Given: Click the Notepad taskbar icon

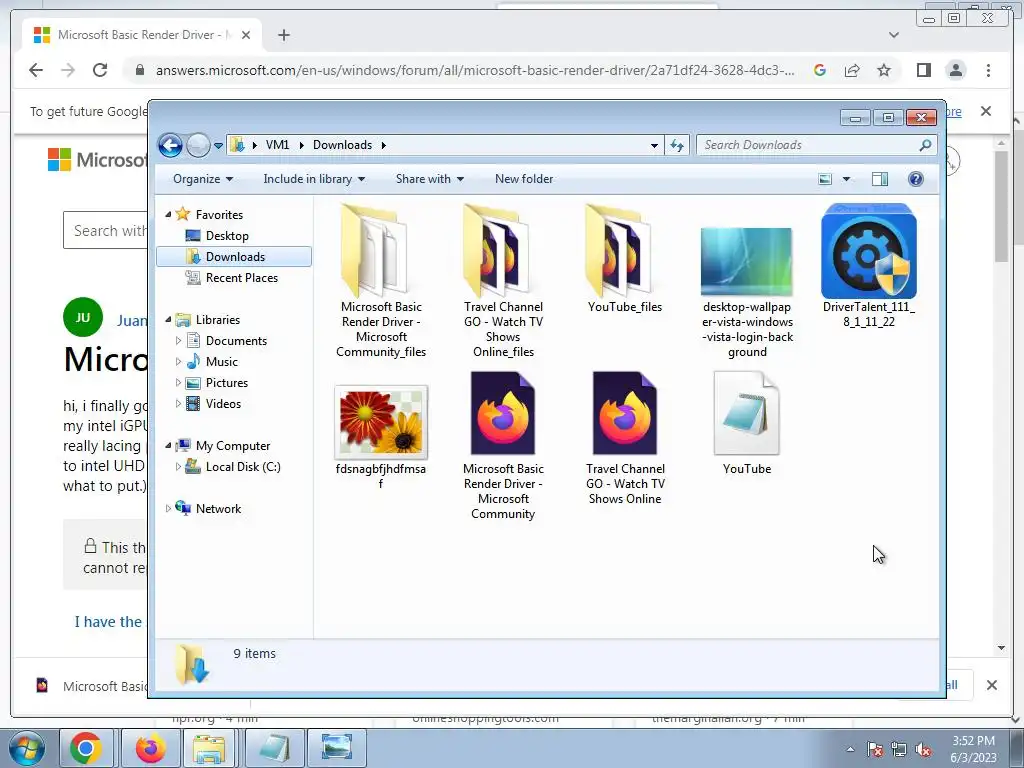Looking at the screenshot, I should [x=275, y=748].
